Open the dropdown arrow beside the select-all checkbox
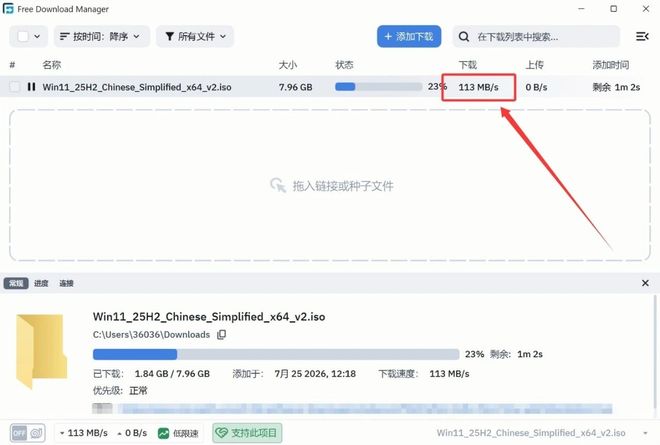The width and height of the screenshot is (660, 445). tap(37, 37)
